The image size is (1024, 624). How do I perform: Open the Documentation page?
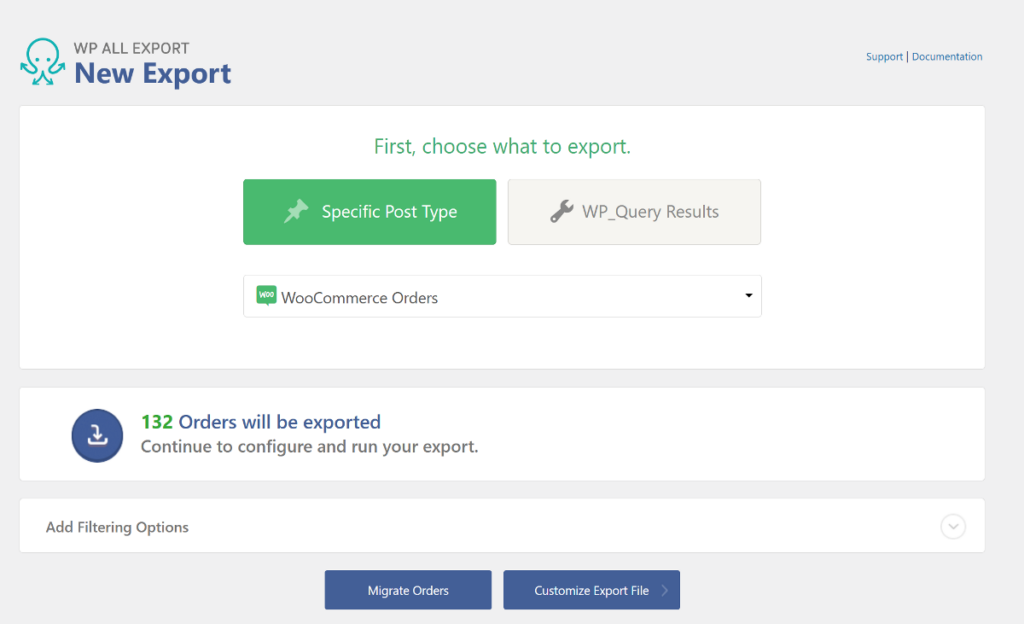coord(947,56)
